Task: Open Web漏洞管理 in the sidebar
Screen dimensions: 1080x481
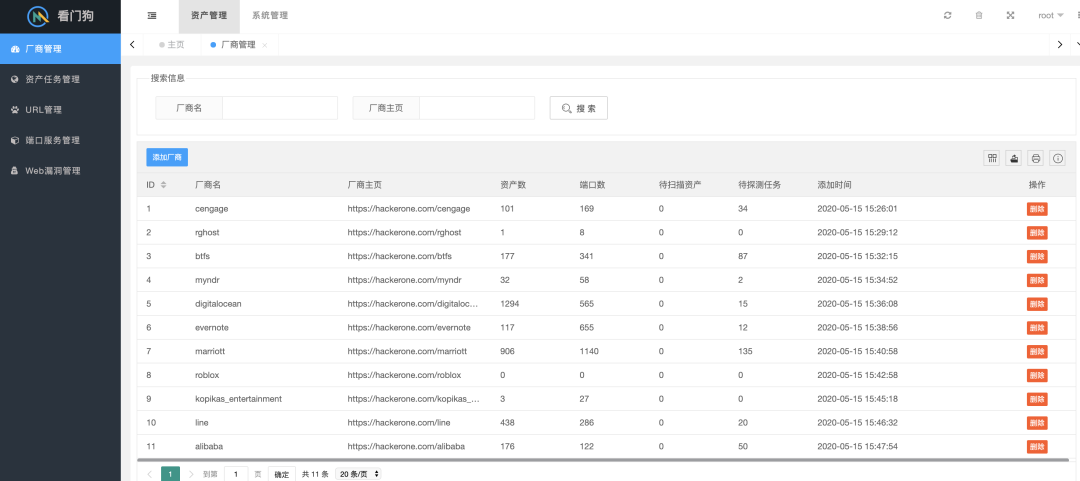Action: point(61,170)
